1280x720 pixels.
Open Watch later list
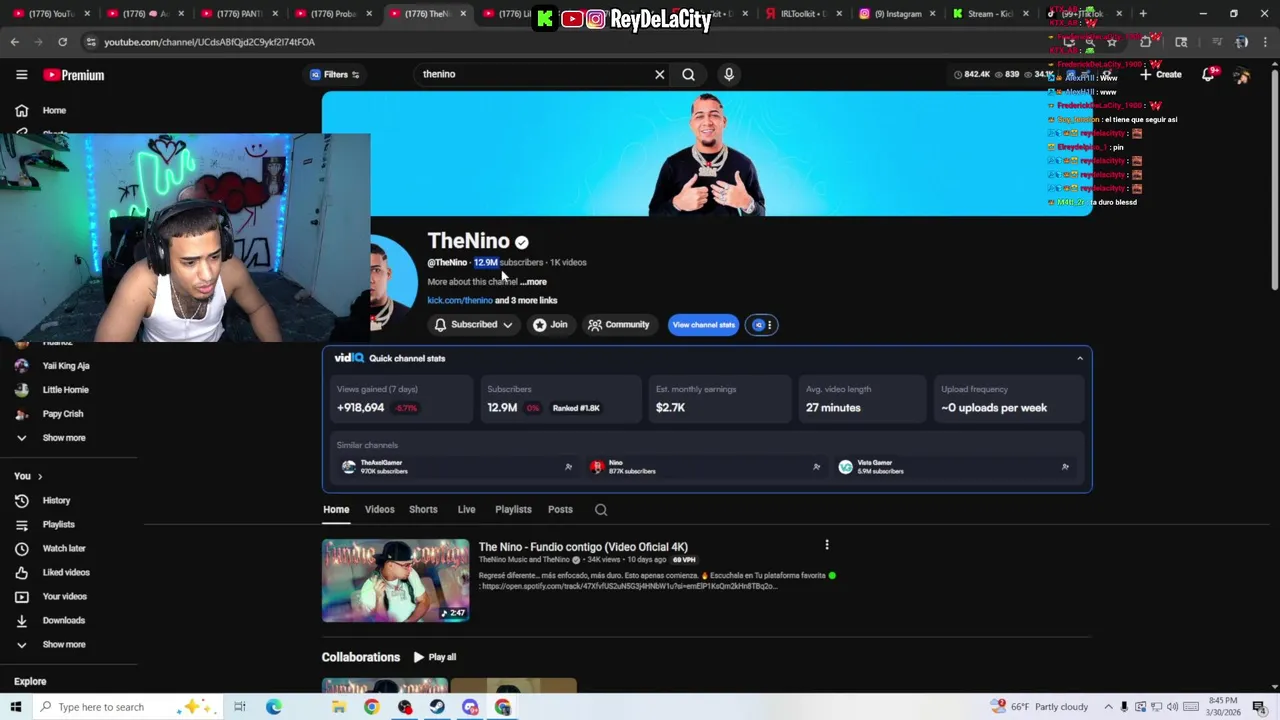63,548
